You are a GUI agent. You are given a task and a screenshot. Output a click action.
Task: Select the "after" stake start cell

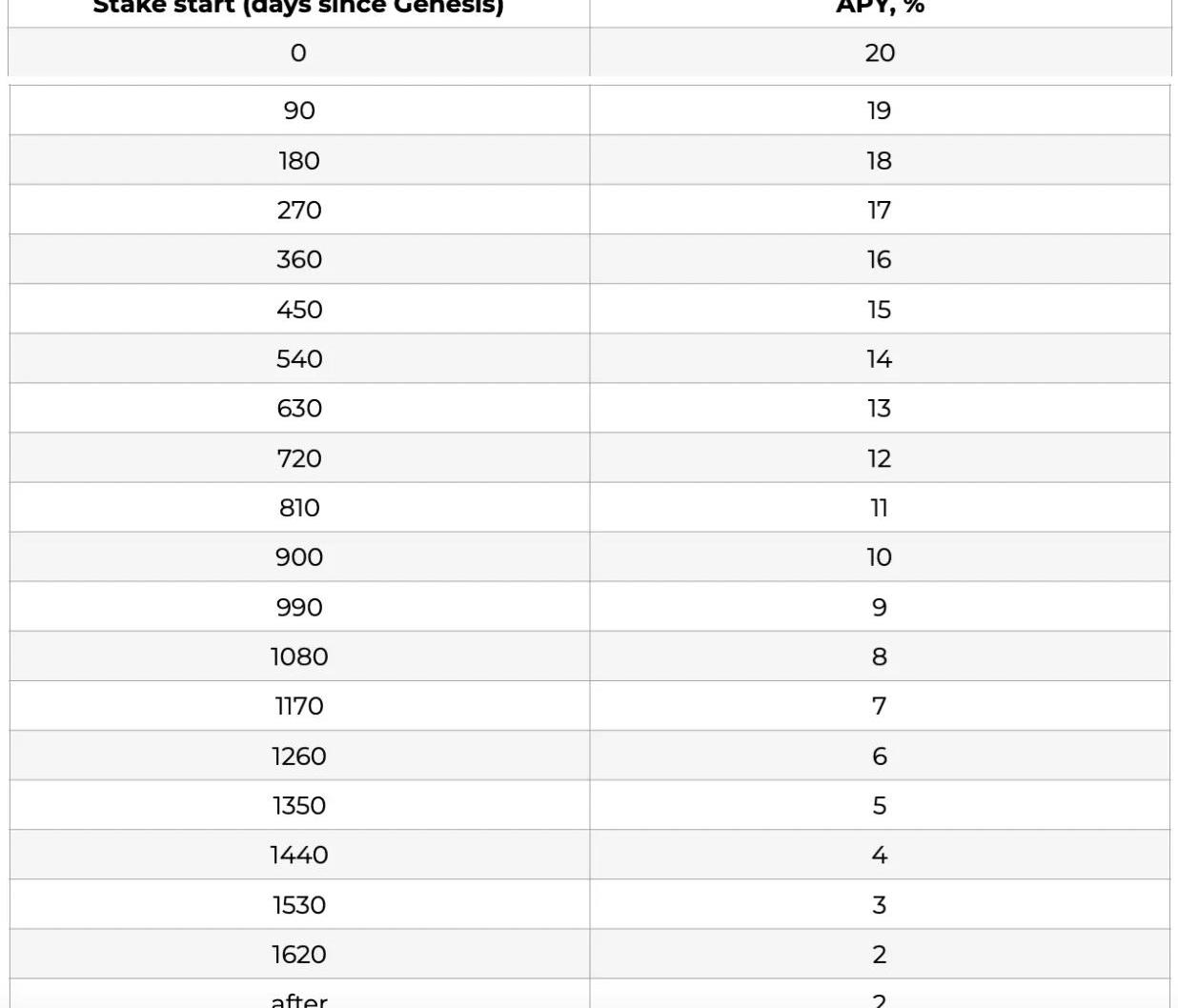coord(298,998)
